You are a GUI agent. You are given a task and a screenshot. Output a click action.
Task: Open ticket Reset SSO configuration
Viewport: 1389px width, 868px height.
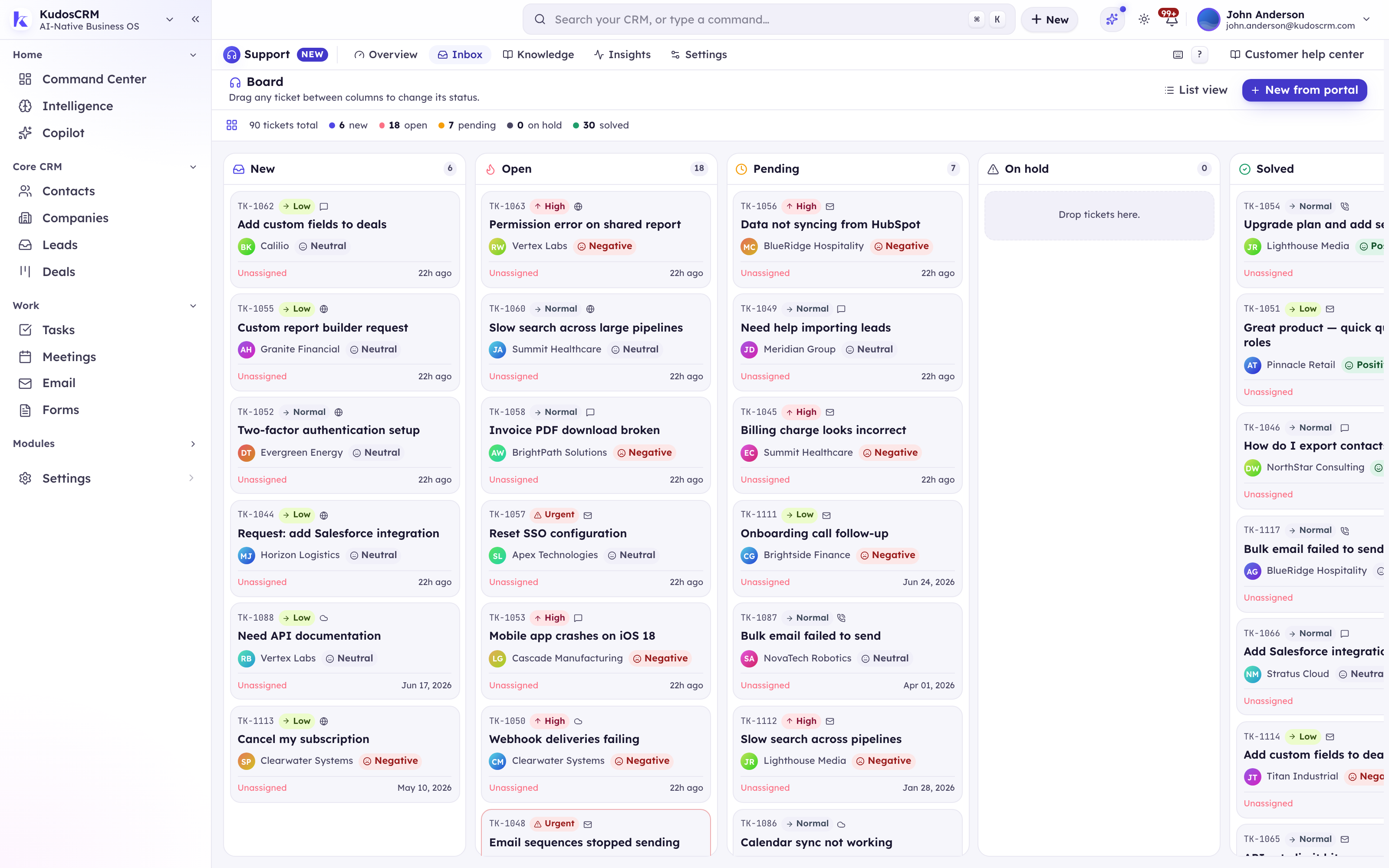click(x=596, y=548)
